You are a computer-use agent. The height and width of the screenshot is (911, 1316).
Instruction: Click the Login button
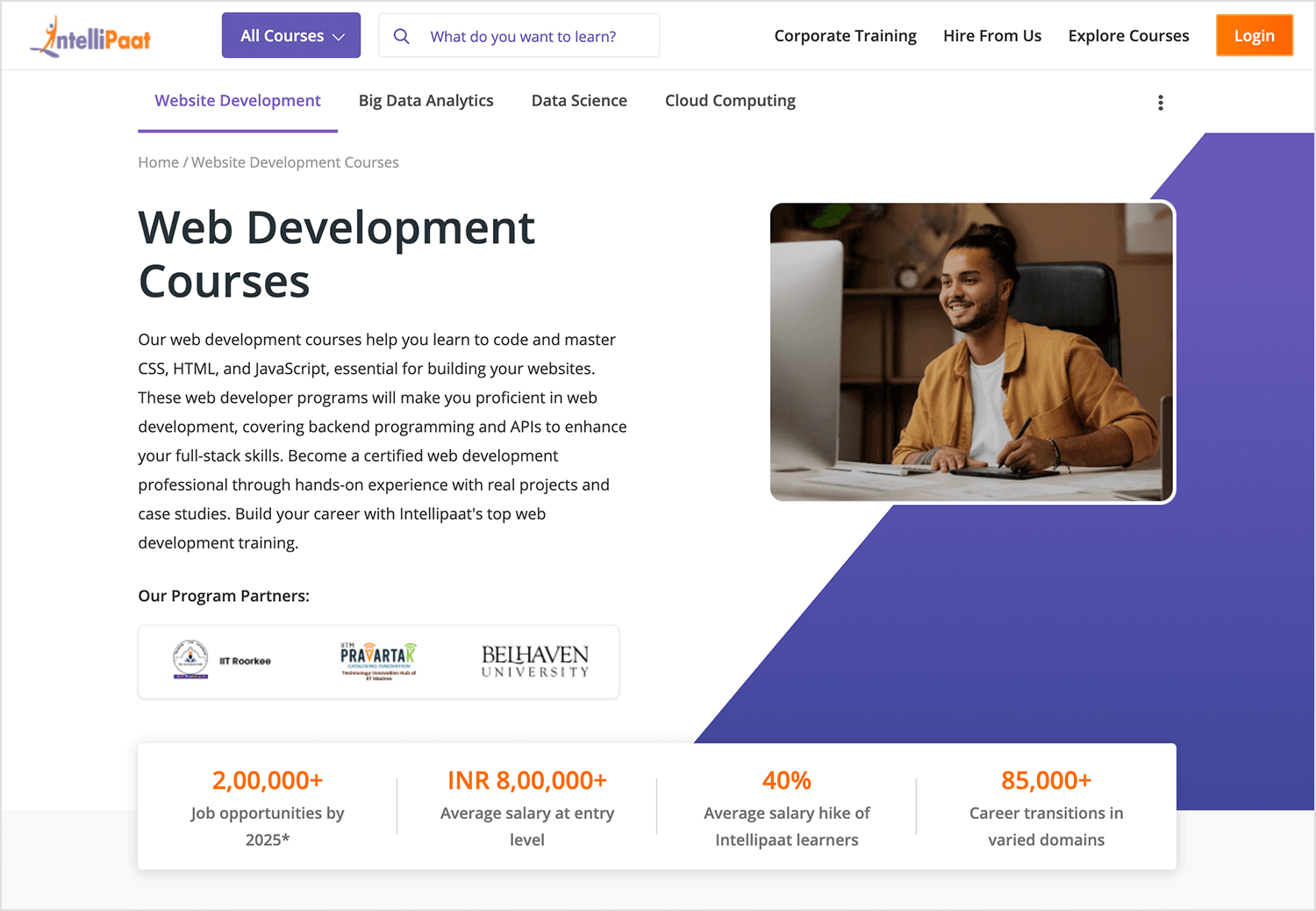1255,35
